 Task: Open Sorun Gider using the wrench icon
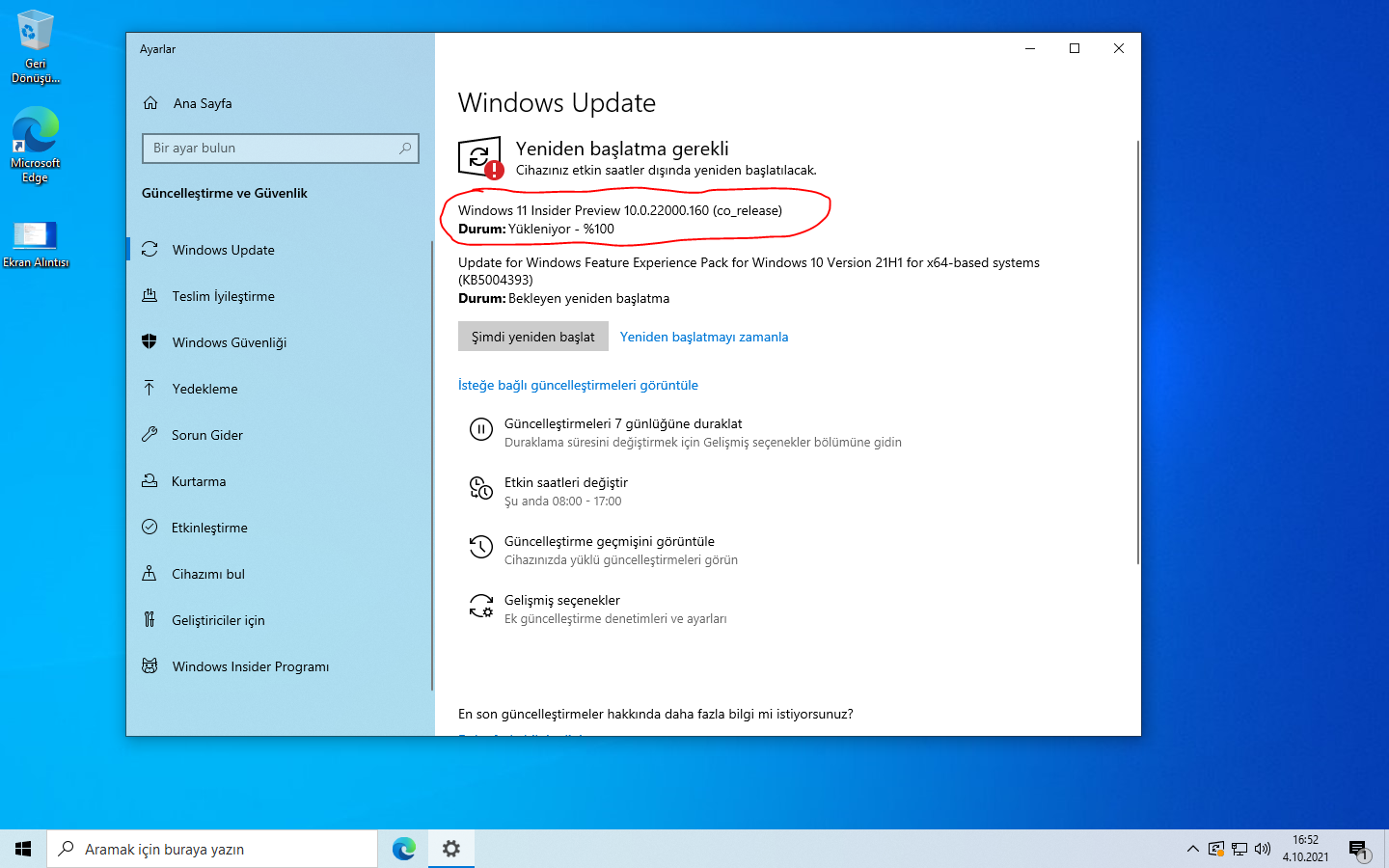click(x=150, y=435)
